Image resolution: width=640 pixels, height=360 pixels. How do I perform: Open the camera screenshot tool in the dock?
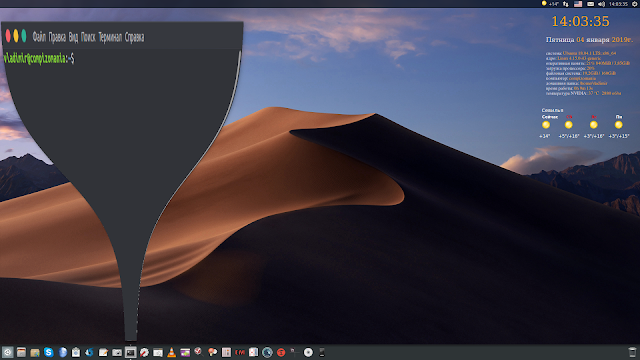click(117, 352)
